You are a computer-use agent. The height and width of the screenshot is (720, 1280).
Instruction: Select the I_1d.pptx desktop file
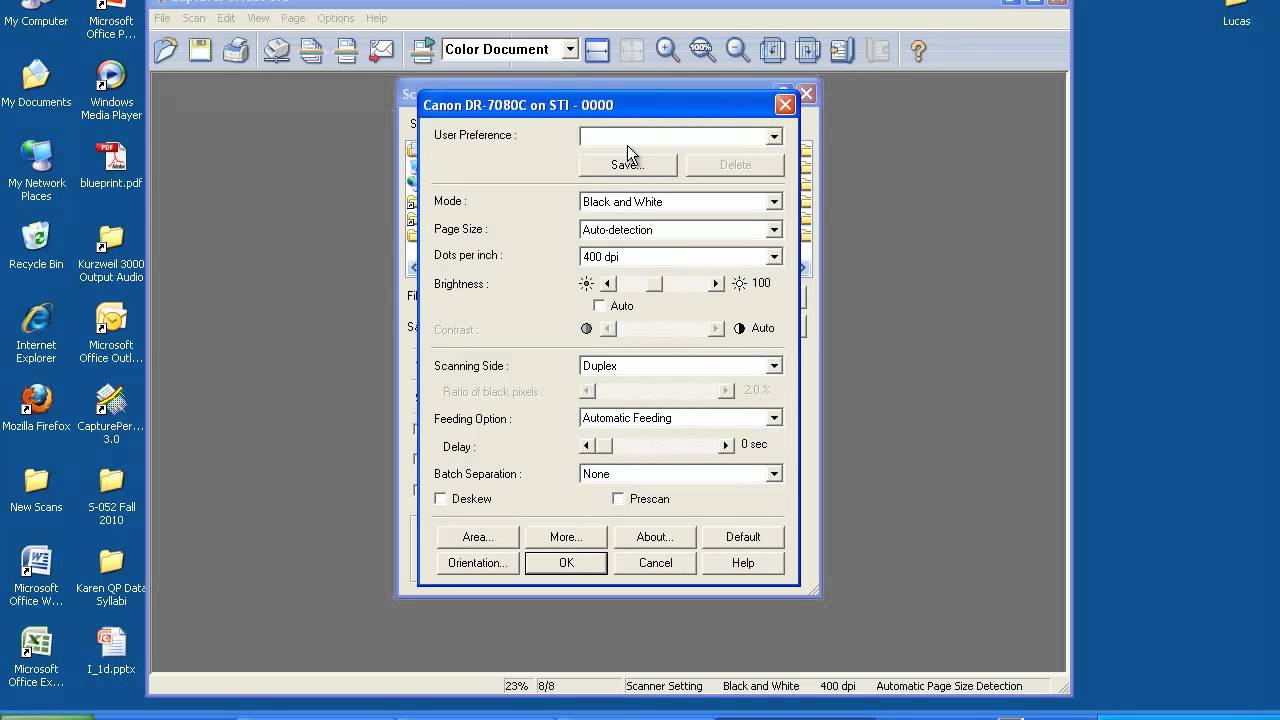(x=111, y=651)
